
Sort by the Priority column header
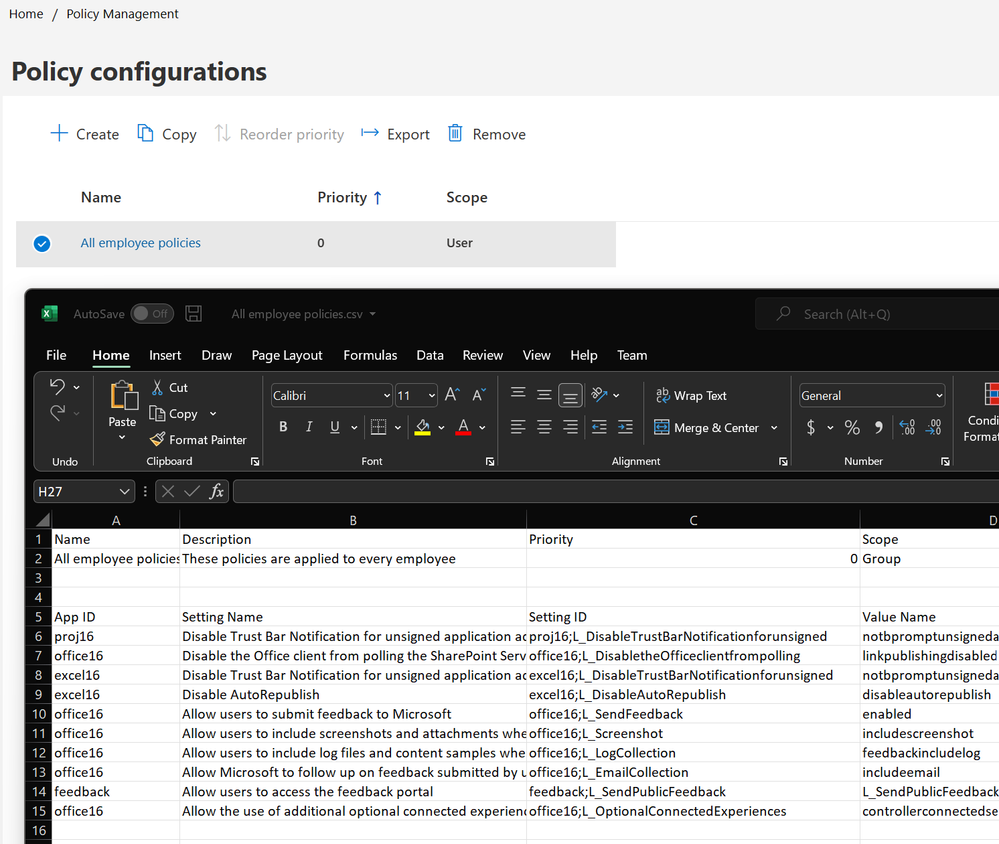[x=349, y=197]
